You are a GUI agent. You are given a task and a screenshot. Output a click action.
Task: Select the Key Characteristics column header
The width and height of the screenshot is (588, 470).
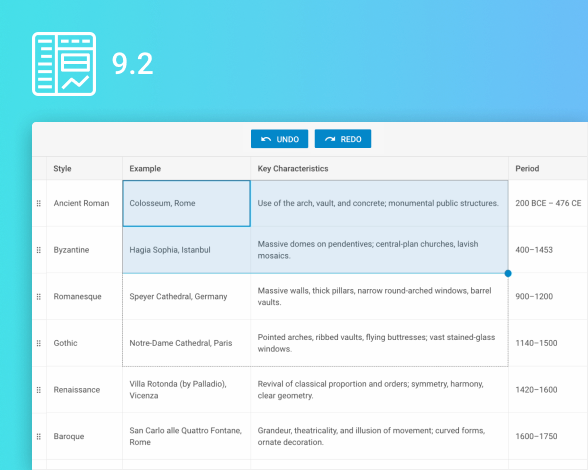(380, 168)
